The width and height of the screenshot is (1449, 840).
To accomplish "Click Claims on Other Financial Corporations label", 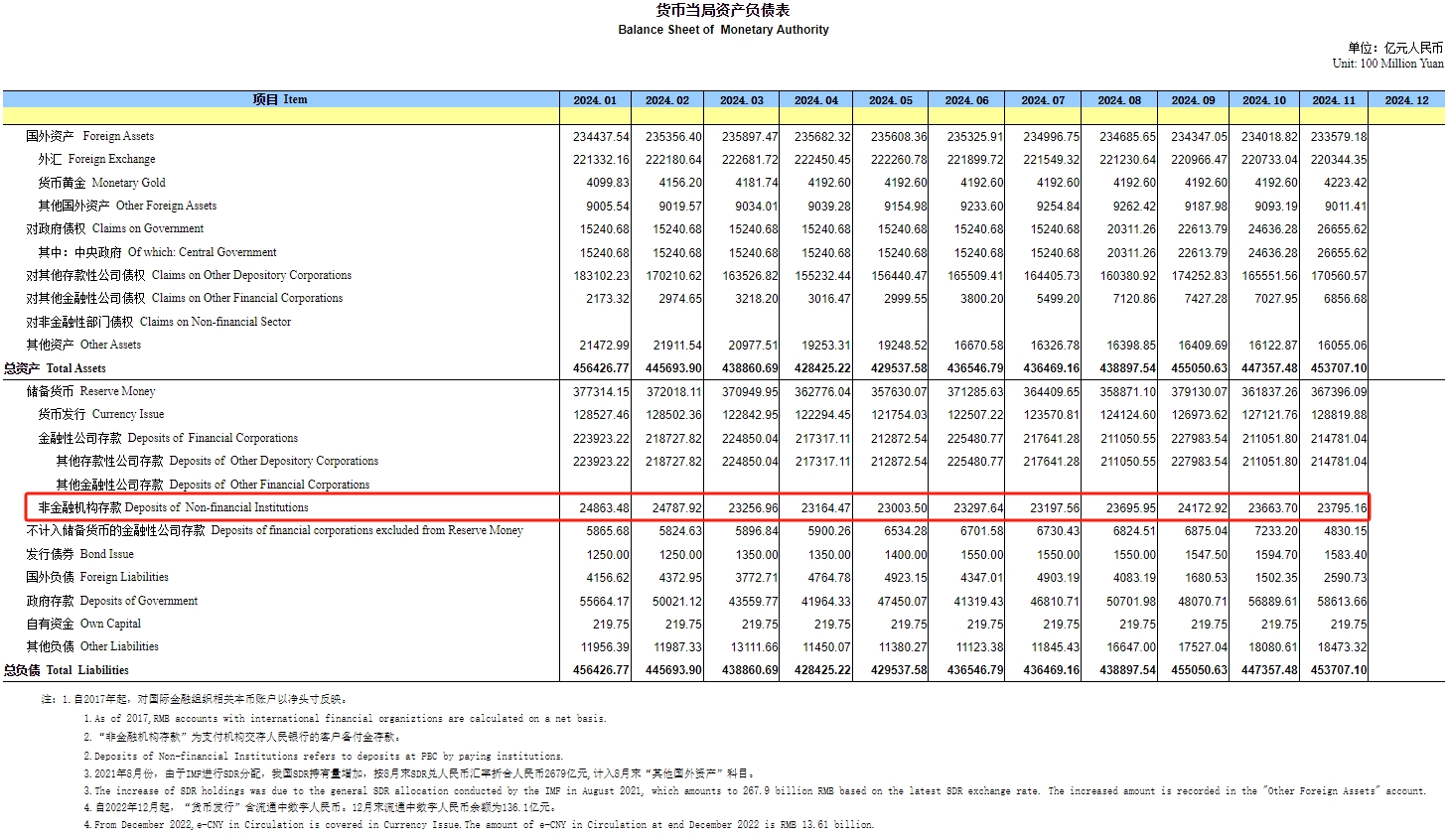I will 184,298.
